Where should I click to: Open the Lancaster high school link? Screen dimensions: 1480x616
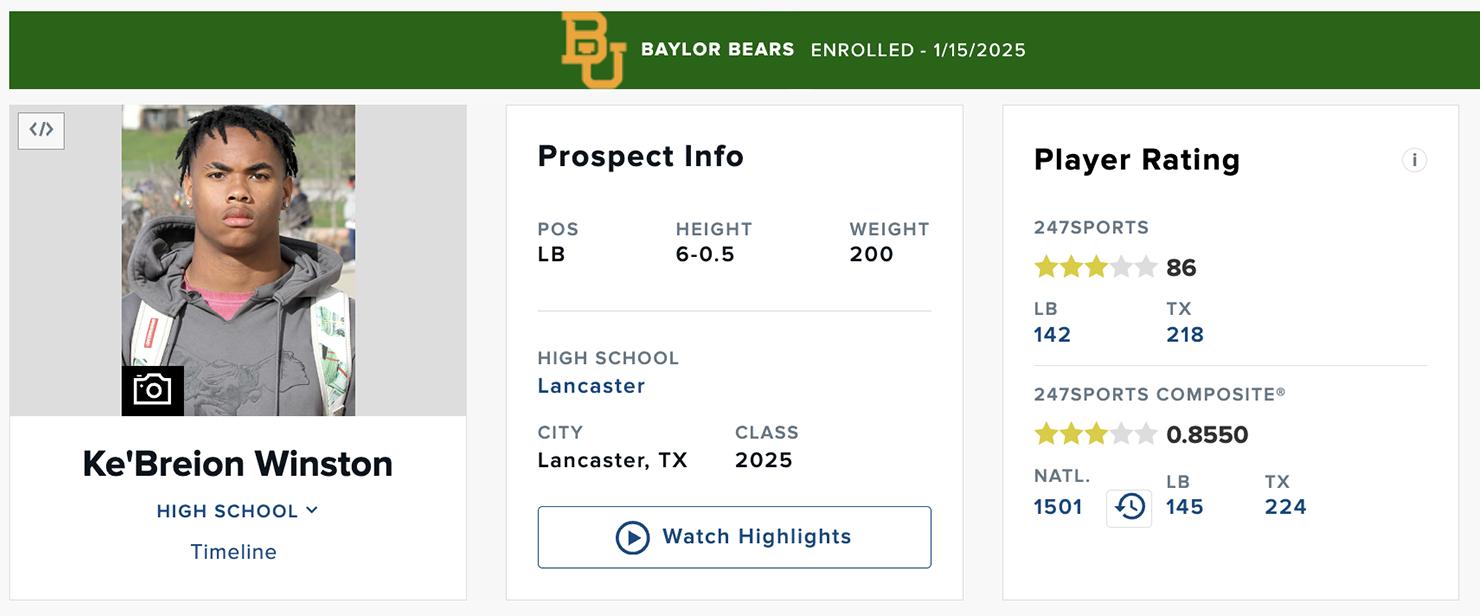coord(591,386)
